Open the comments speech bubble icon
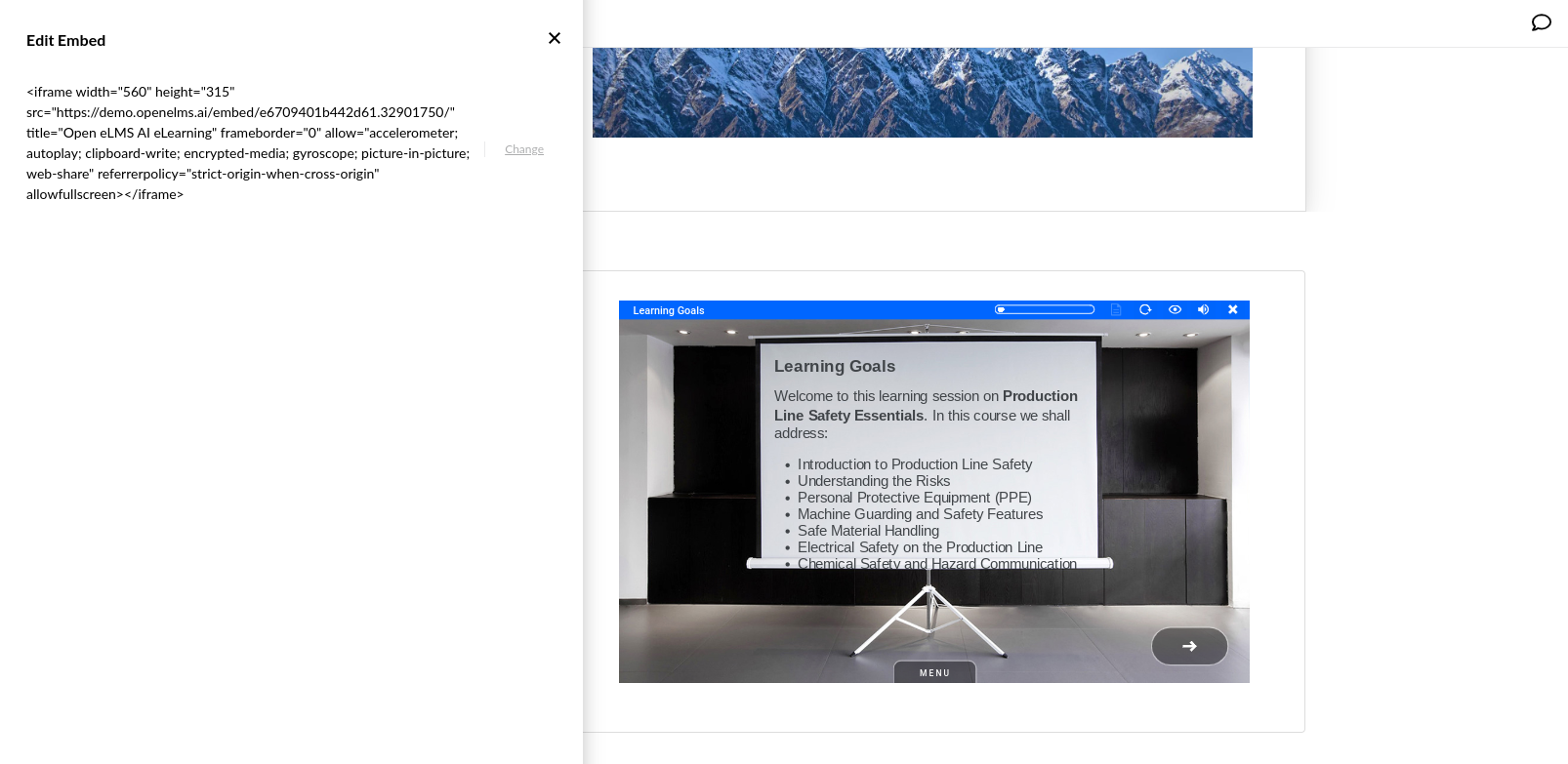Screen dimensions: 1568x764 pos(1542,22)
